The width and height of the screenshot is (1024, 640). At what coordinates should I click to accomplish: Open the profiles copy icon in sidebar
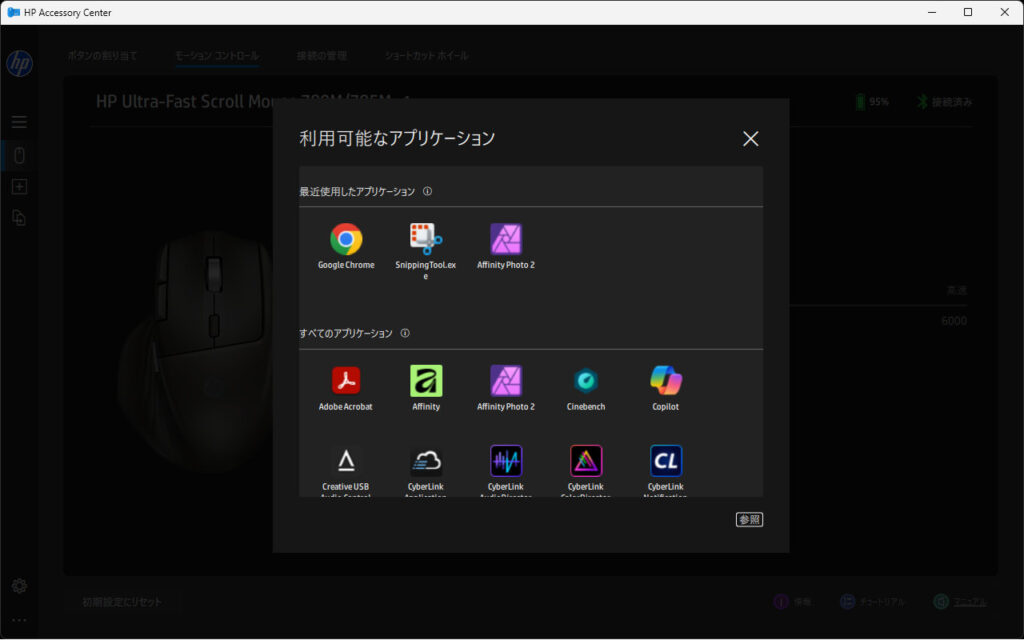(19, 218)
